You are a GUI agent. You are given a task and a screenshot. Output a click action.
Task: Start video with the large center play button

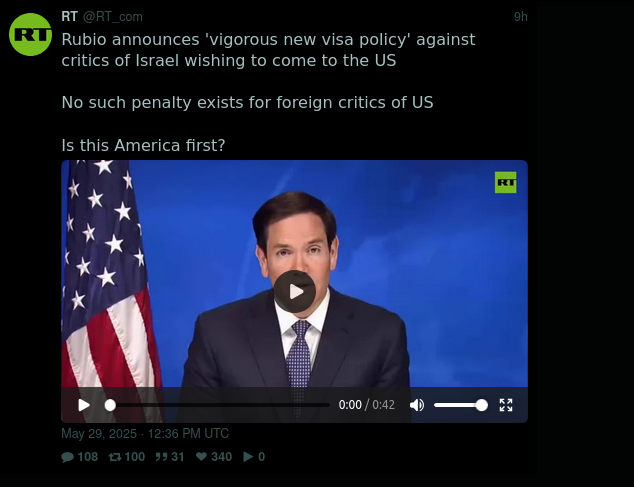coord(294,291)
